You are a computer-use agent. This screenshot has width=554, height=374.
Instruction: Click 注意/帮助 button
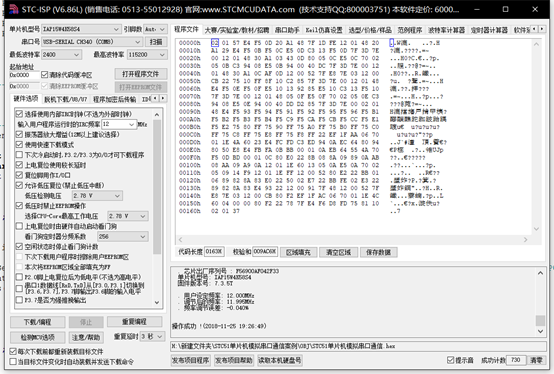pyautogui.click(x=86, y=337)
